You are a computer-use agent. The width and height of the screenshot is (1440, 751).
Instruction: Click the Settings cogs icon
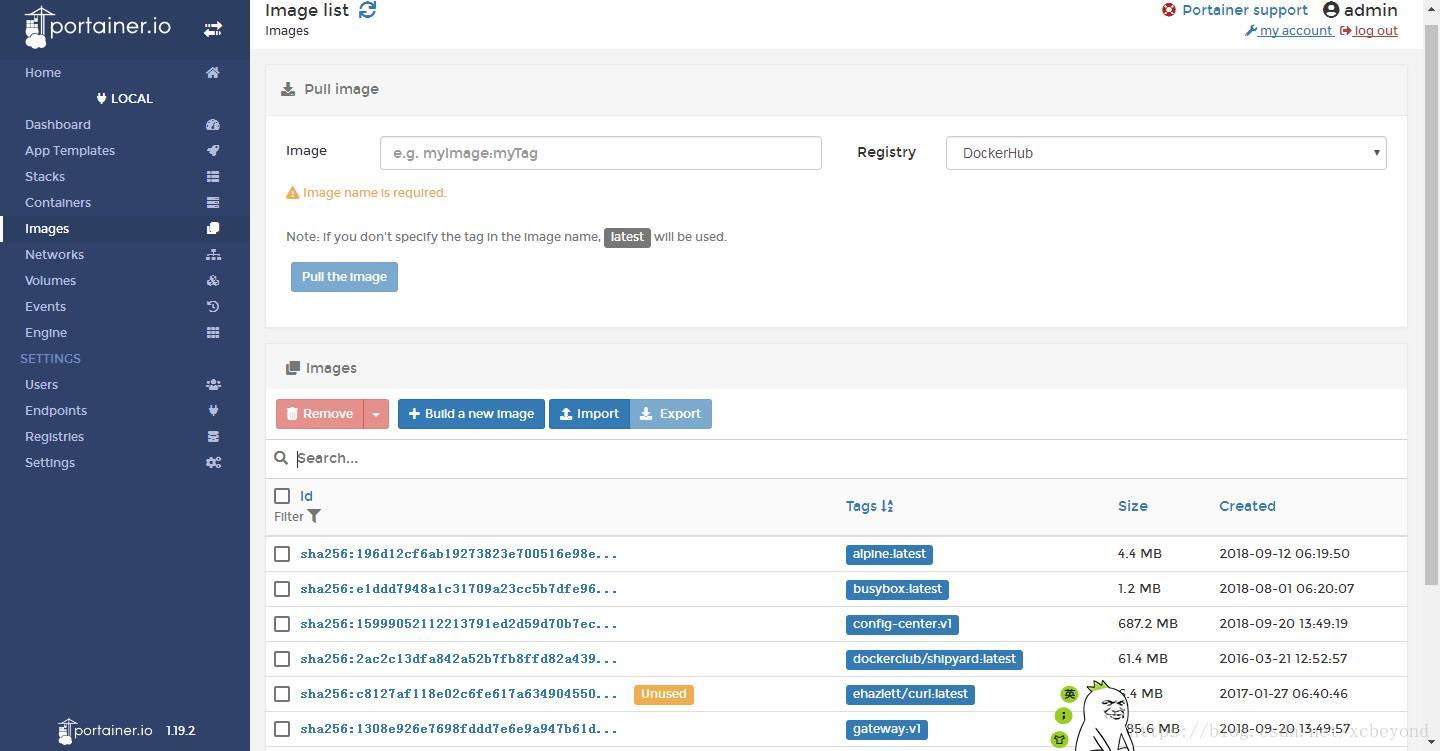click(x=213, y=463)
